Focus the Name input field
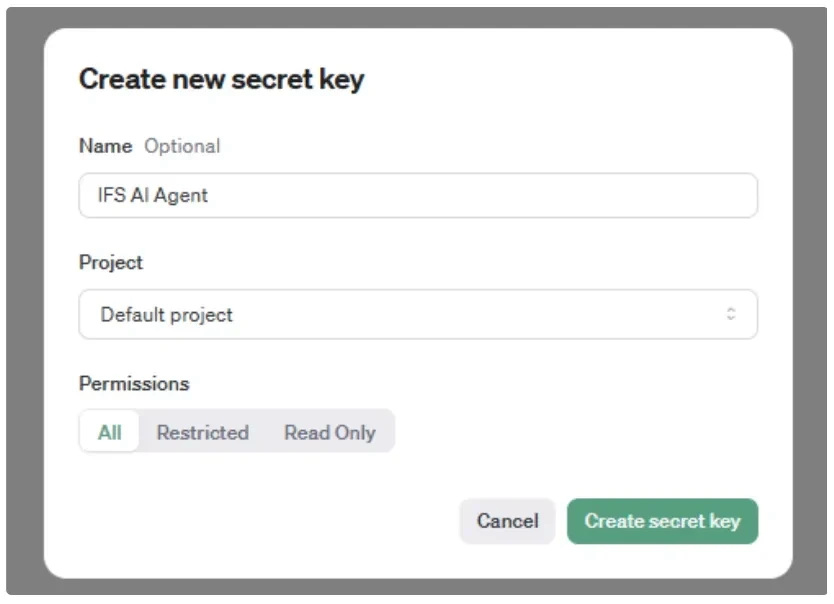The width and height of the screenshot is (834, 604). point(418,195)
